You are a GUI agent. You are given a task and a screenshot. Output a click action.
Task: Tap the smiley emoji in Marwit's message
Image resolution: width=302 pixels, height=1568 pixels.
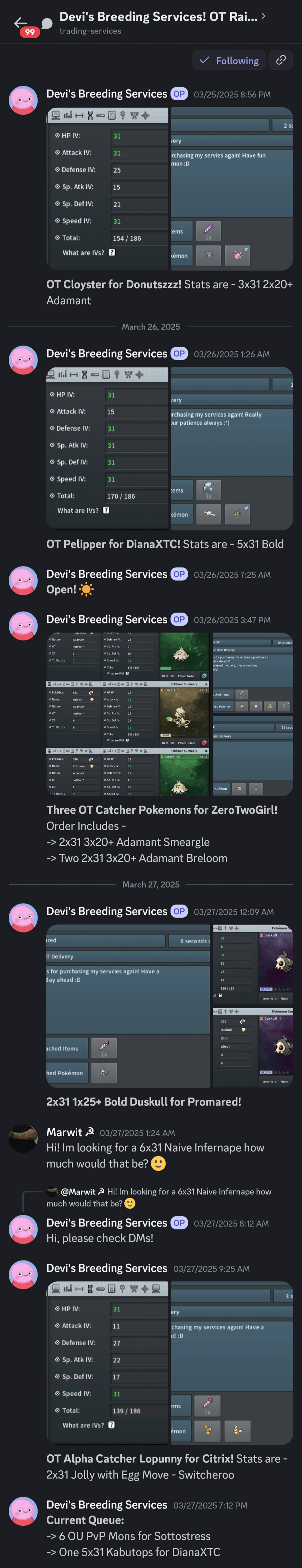(158, 1163)
